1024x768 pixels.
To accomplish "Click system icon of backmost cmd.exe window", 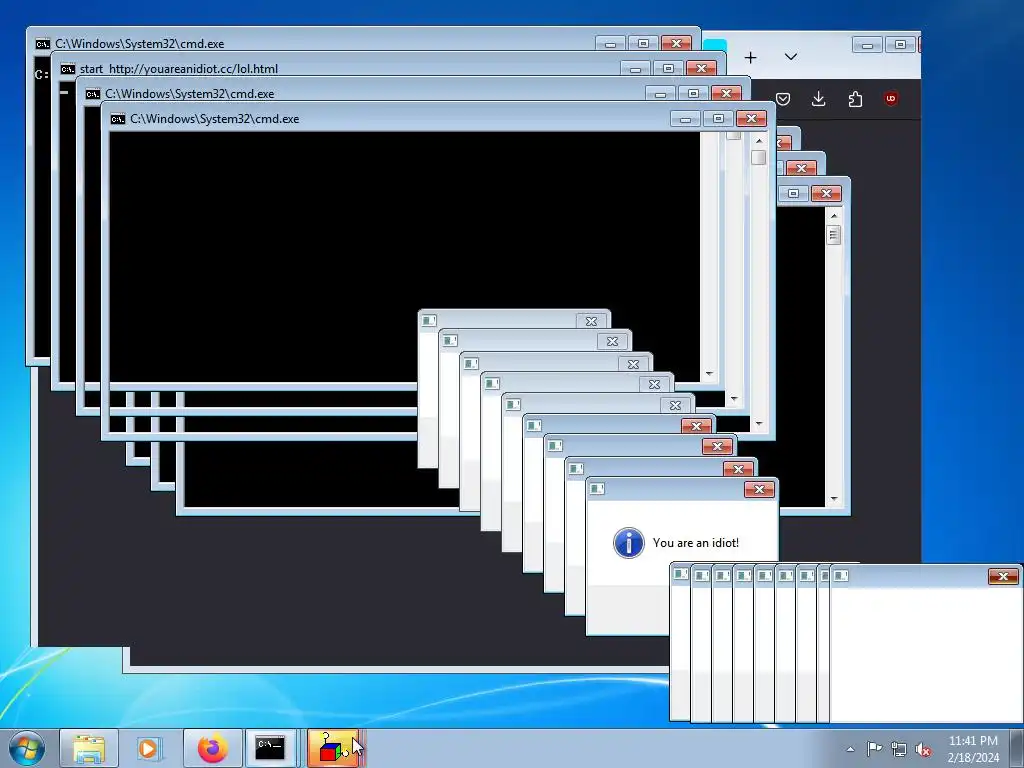I will pos(42,44).
